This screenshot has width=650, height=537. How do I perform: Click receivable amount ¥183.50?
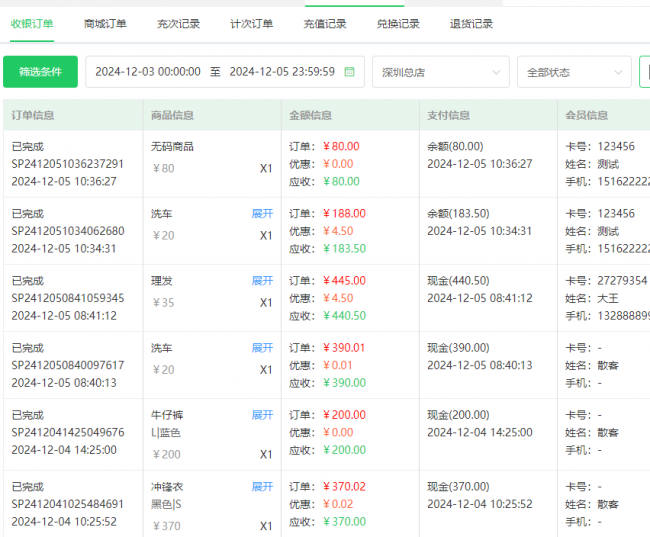344,248
